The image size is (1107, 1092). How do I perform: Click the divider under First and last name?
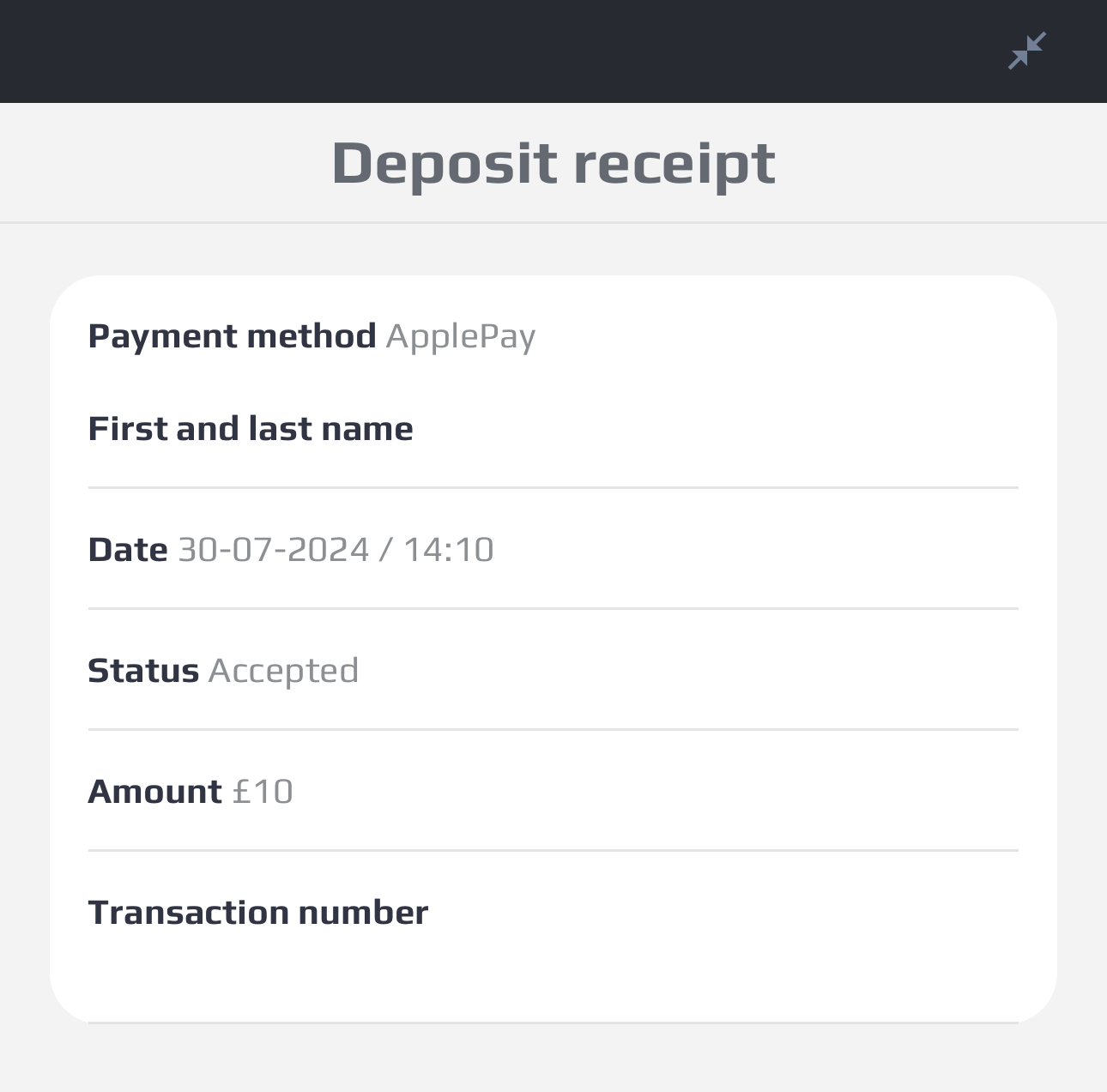click(x=553, y=487)
